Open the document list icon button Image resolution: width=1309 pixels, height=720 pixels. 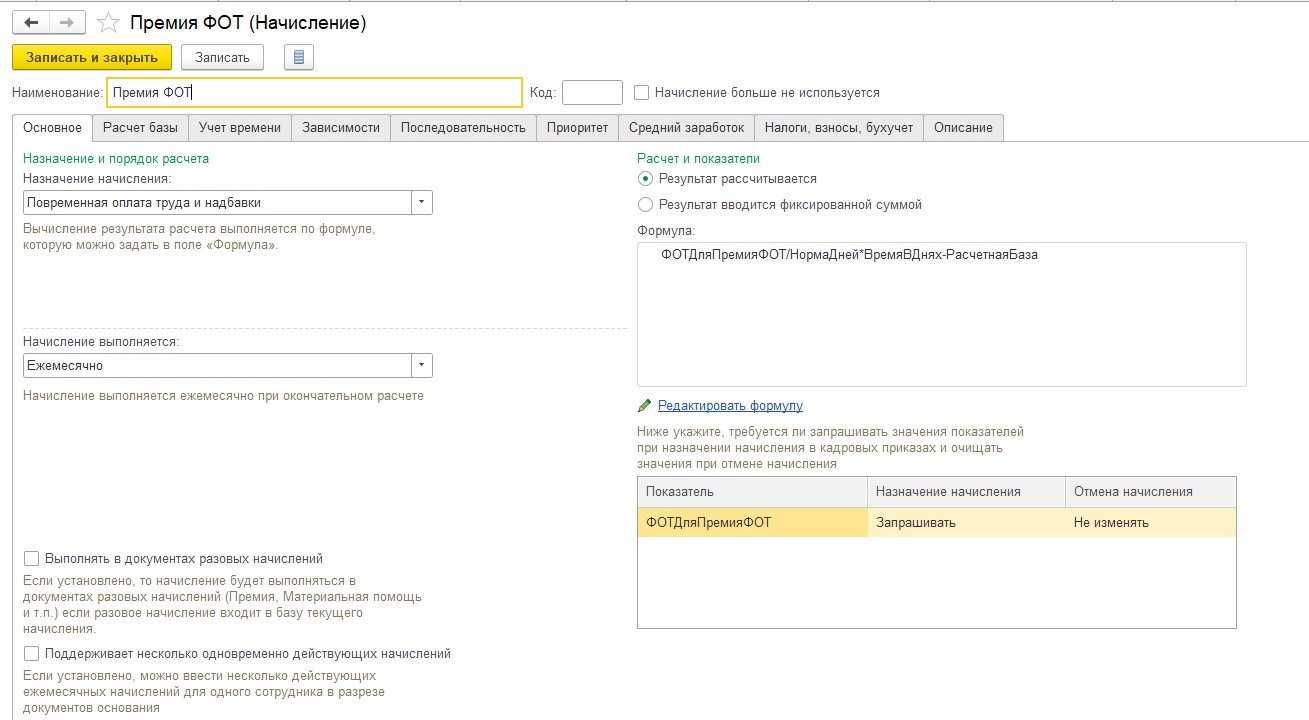pos(299,57)
